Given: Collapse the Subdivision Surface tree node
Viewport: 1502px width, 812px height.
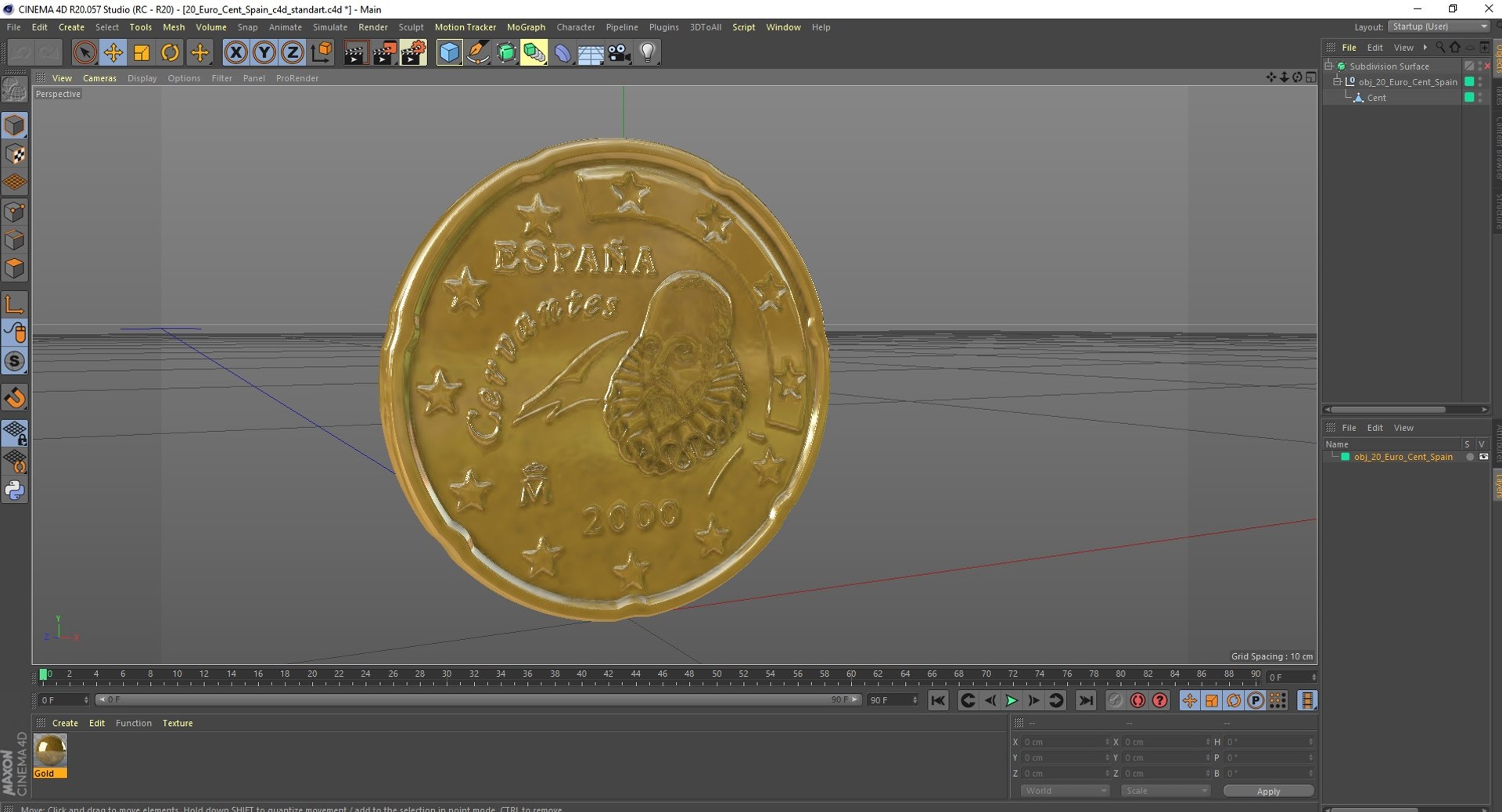Looking at the screenshot, I should point(1328,66).
